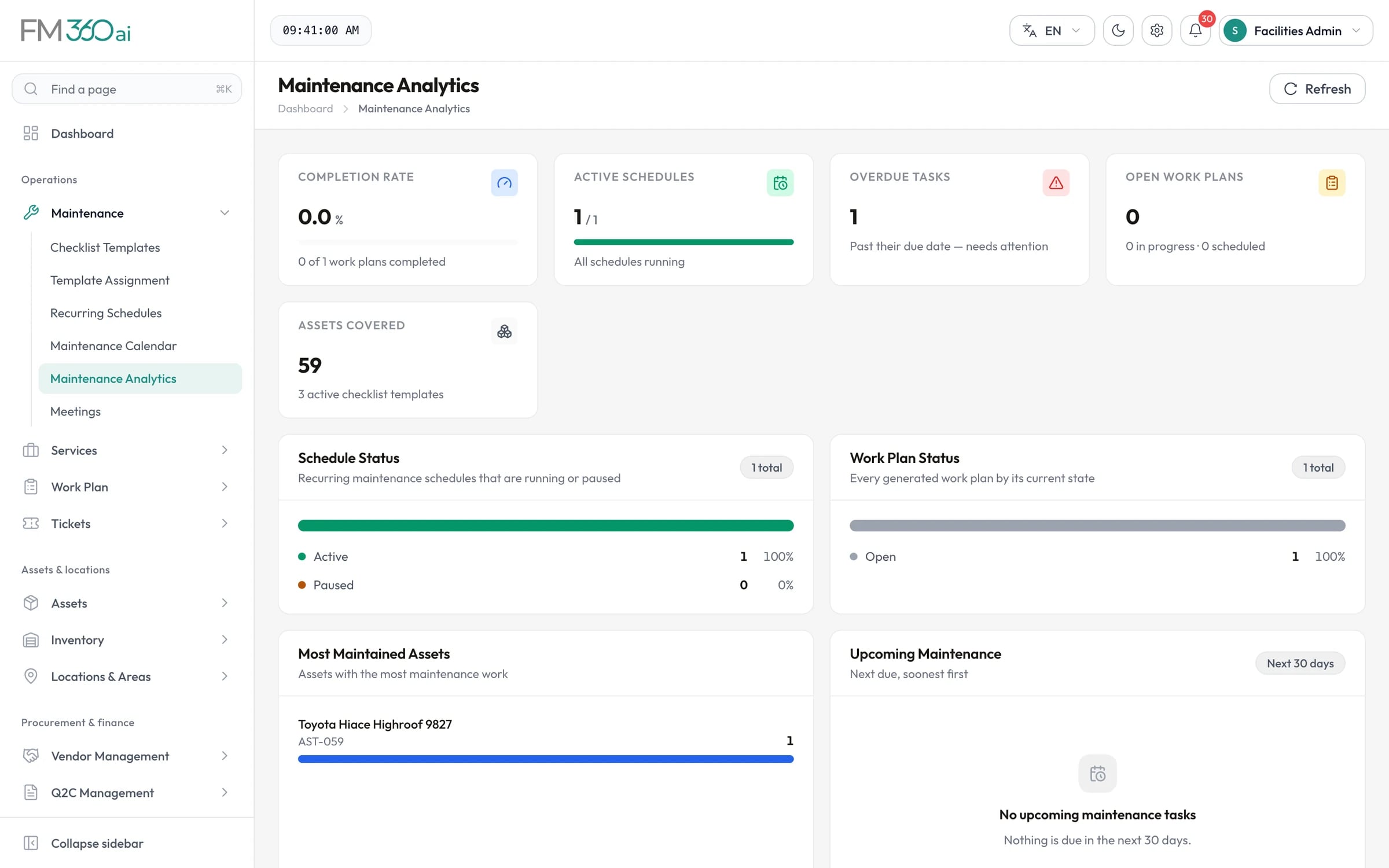Click the Next 30 days badge
The image size is (1389, 868).
(x=1300, y=664)
